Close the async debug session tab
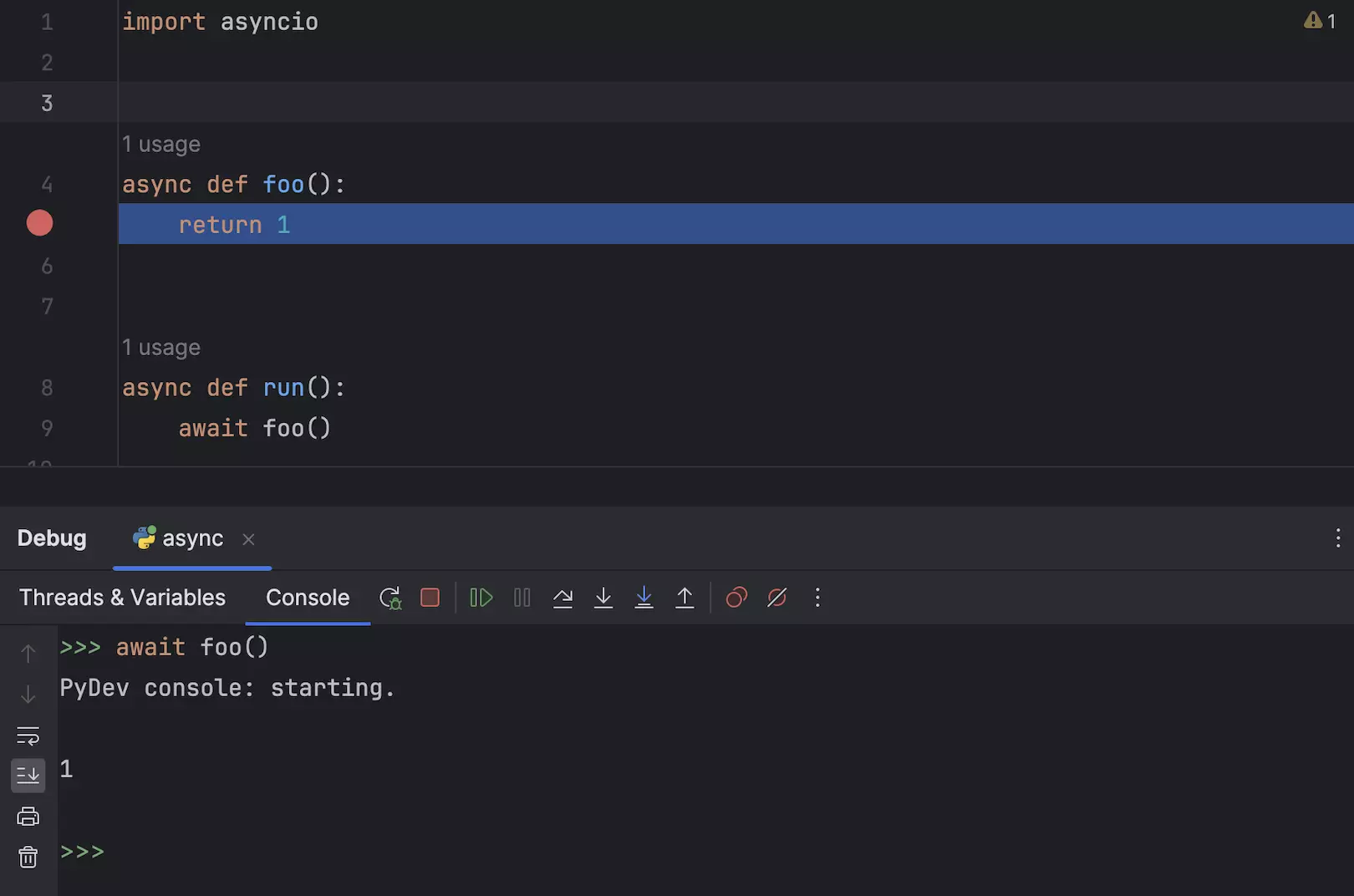 click(x=248, y=539)
